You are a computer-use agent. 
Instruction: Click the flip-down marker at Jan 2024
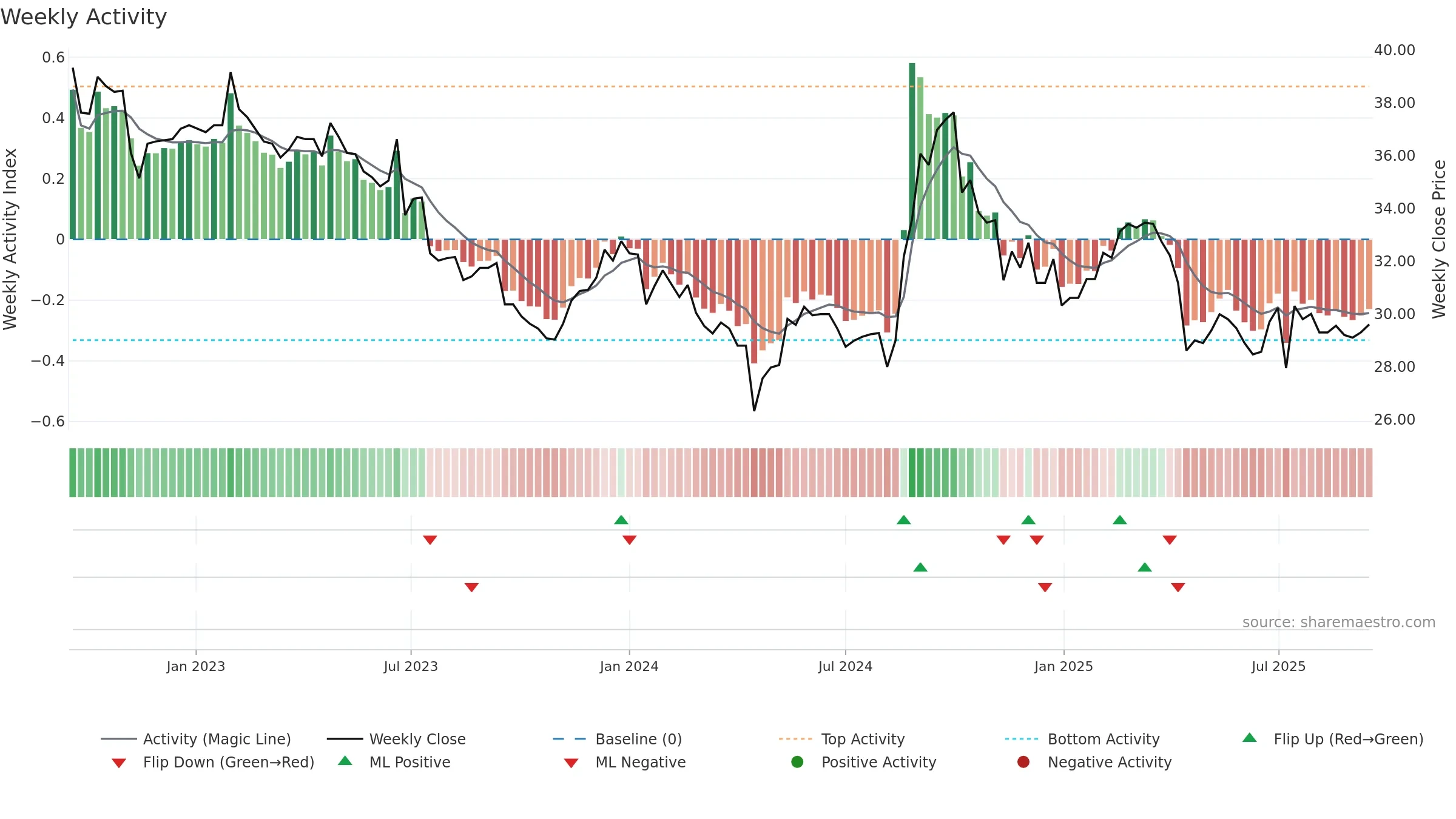(x=630, y=540)
